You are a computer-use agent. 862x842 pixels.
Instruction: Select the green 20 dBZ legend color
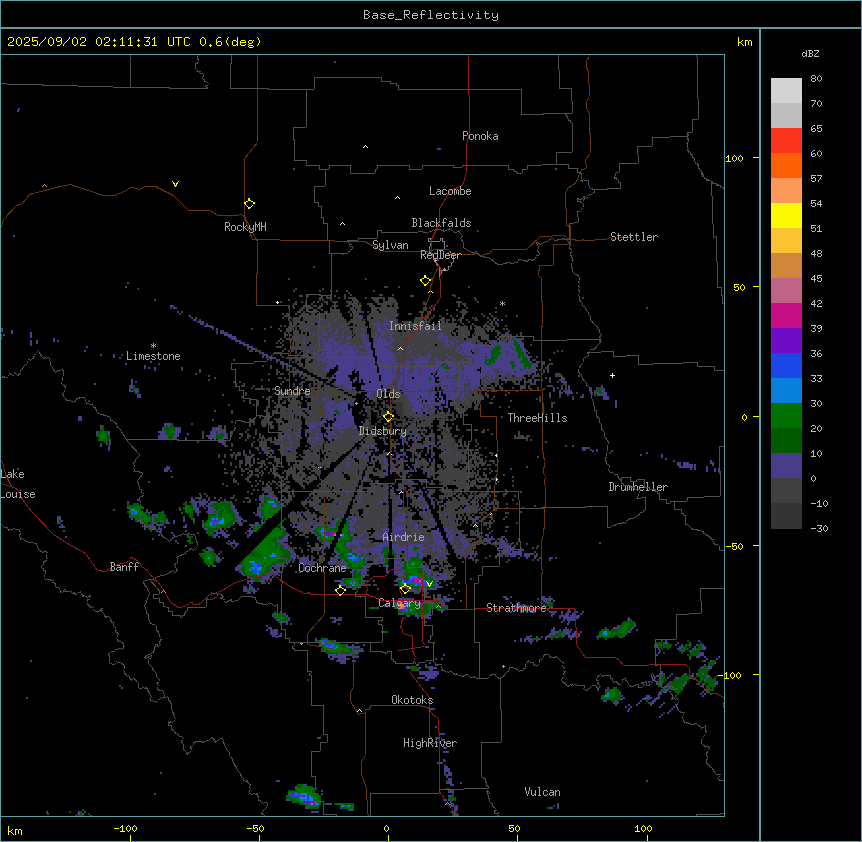(786, 416)
